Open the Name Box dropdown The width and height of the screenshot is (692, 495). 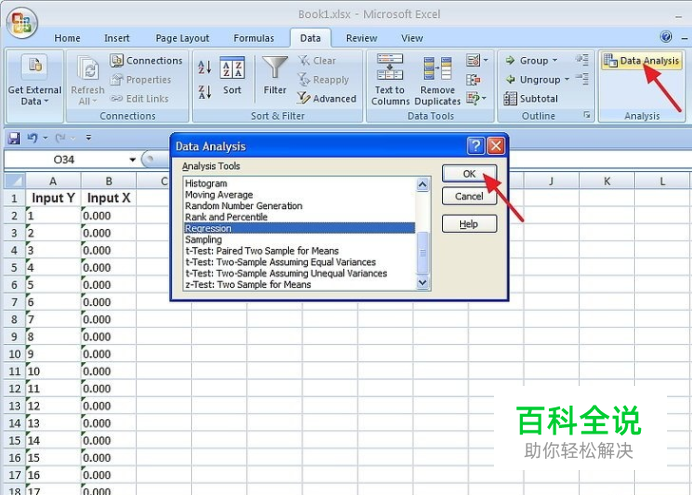coord(132,160)
